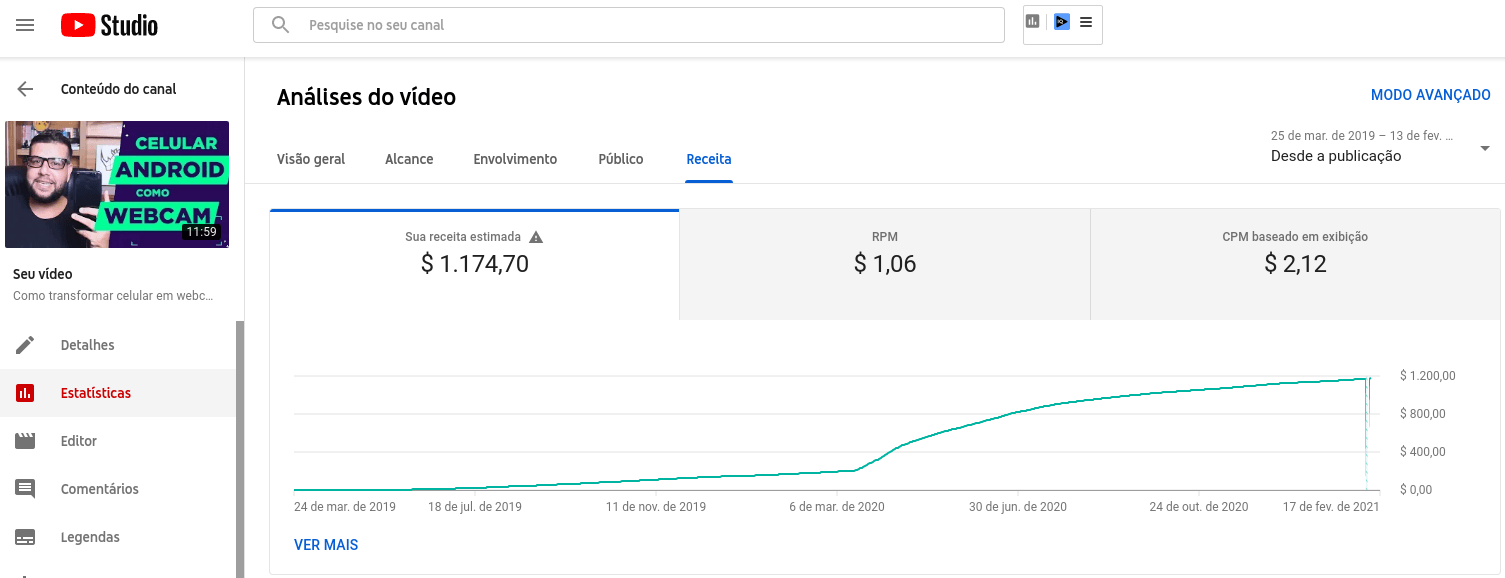This screenshot has height=578, width=1505.
Task: Select Estatísticas in the sidebar
Action: (x=118, y=393)
